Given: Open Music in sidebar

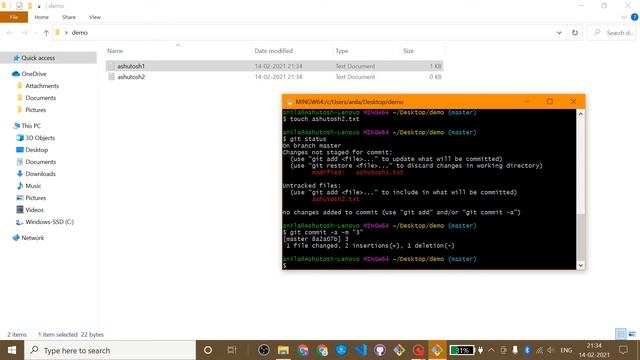Looking at the screenshot, I should click(x=33, y=186).
